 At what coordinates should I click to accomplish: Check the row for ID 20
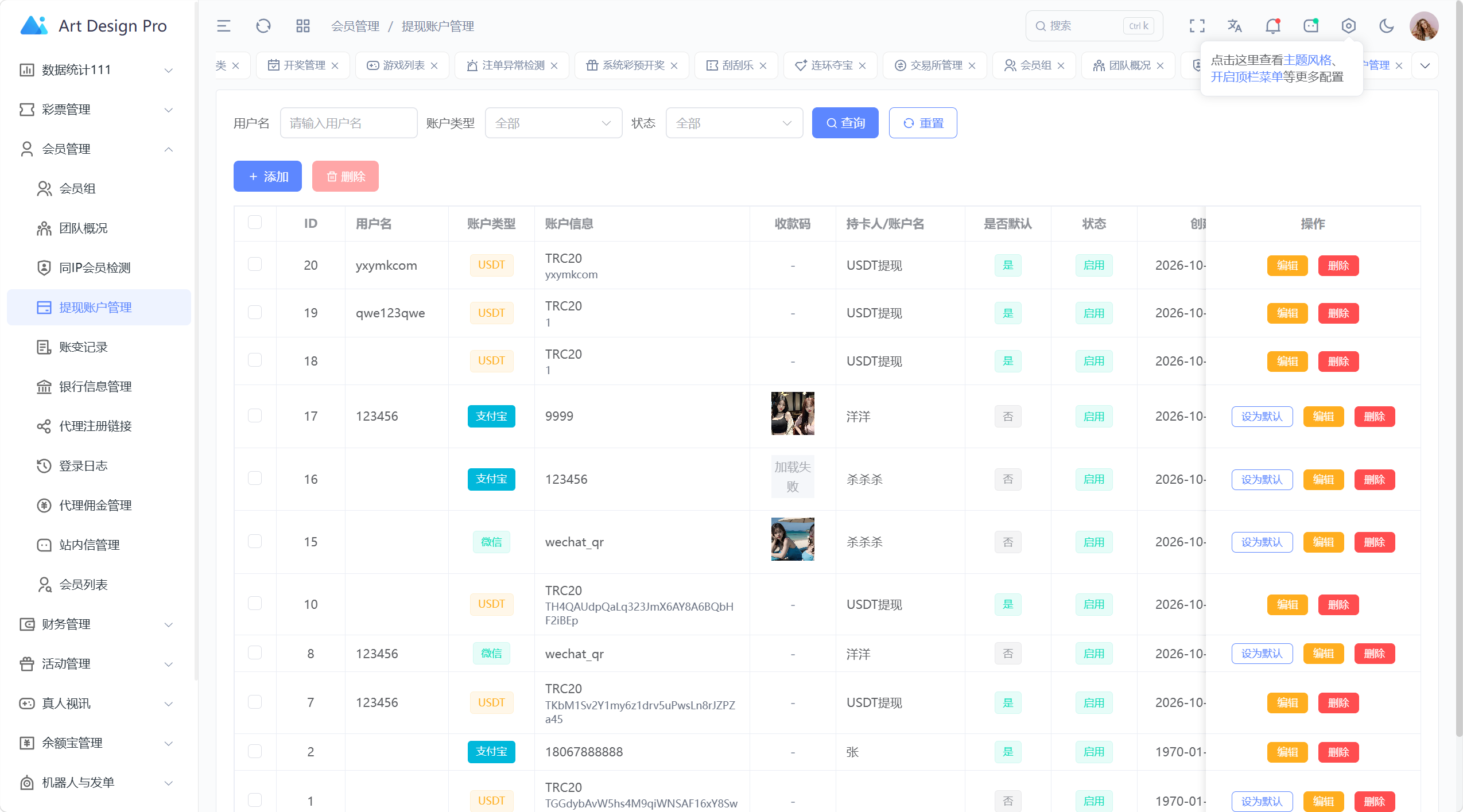pos(255,265)
